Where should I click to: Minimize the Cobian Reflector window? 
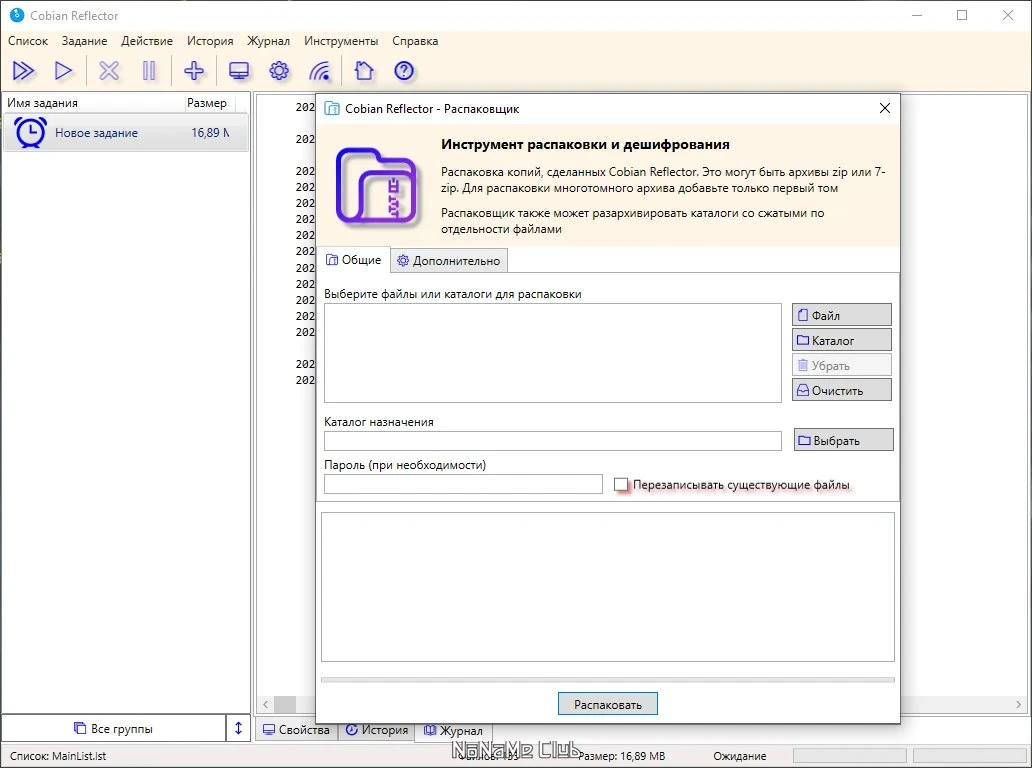[x=917, y=15]
